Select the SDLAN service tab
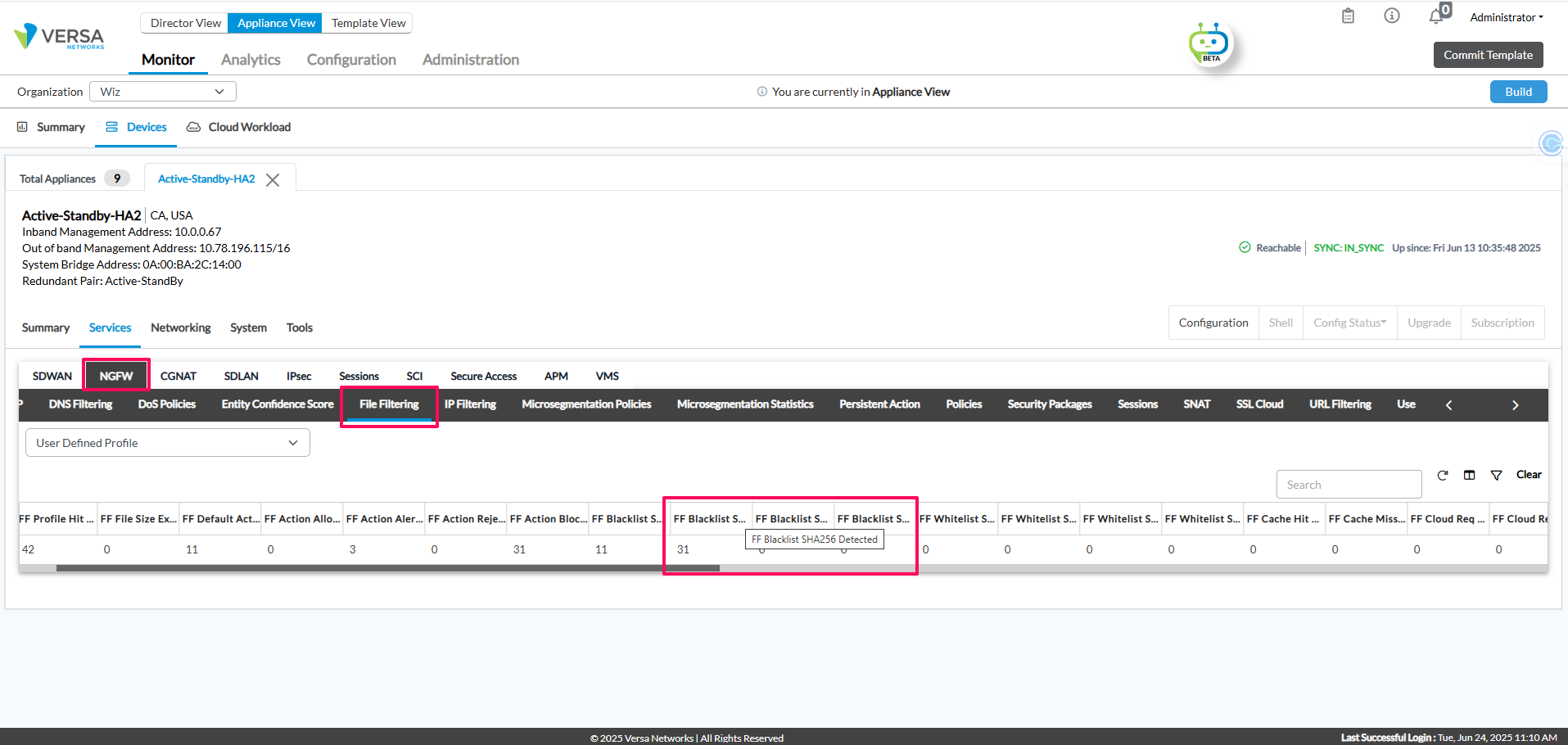The width and height of the screenshot is (1568, 745). click(x=242, y=376)
